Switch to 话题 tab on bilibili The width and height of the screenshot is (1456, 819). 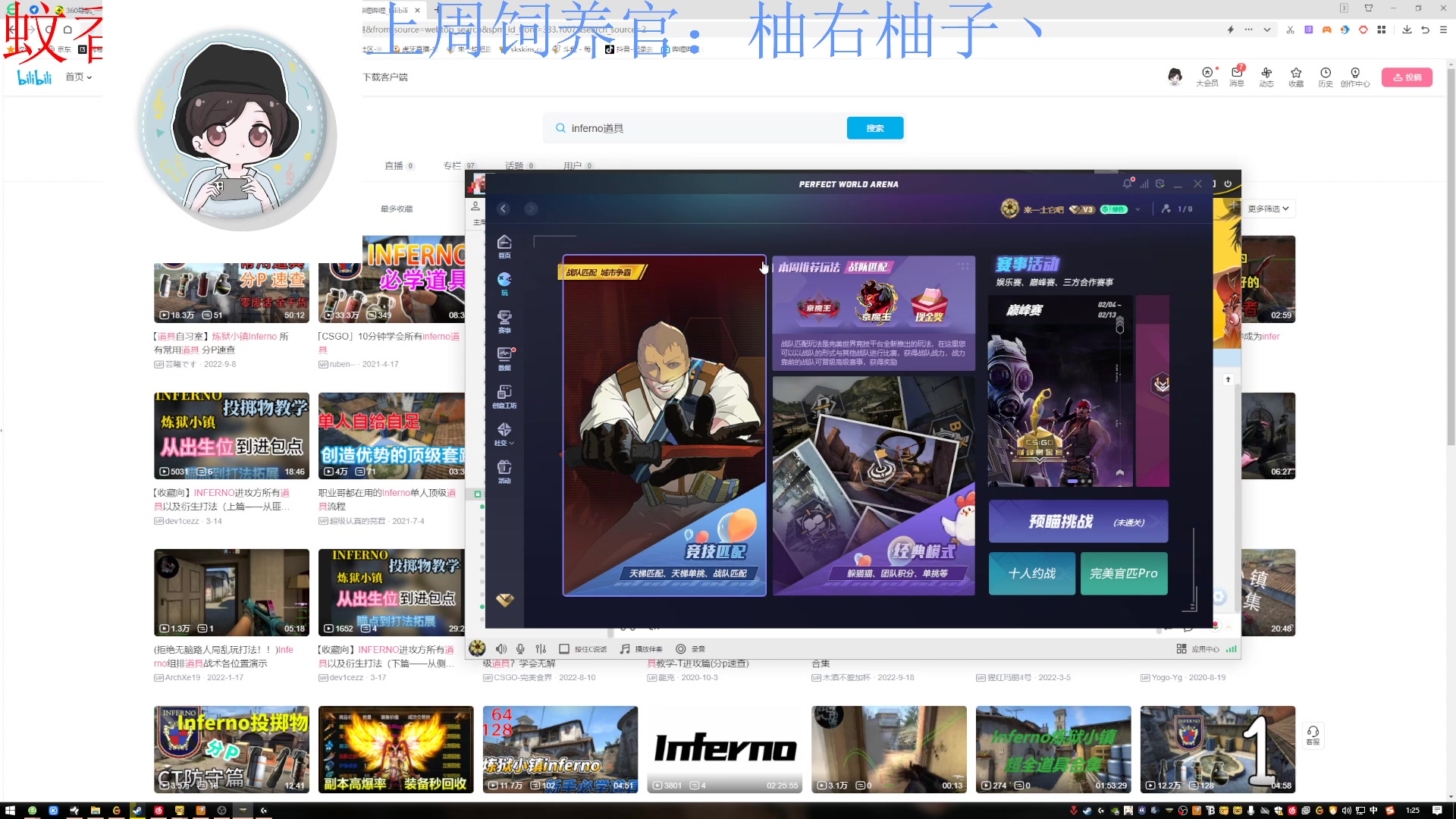click(519, 165)
